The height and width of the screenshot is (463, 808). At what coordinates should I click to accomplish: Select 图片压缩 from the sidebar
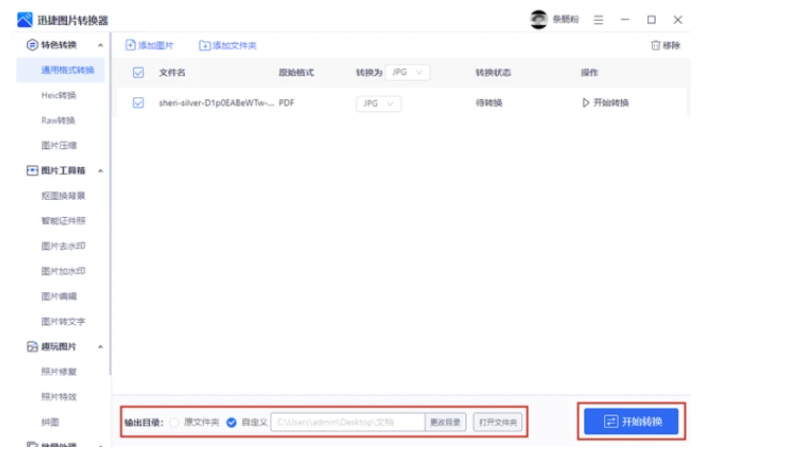coord(58,145)
